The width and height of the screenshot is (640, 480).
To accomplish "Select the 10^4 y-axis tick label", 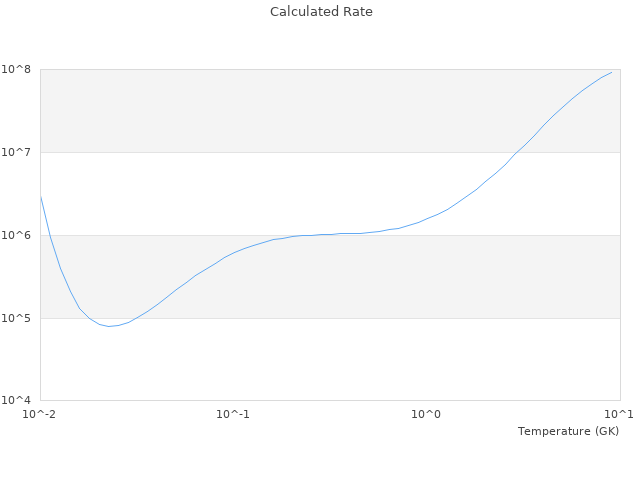I will click(x=18, y=401).
